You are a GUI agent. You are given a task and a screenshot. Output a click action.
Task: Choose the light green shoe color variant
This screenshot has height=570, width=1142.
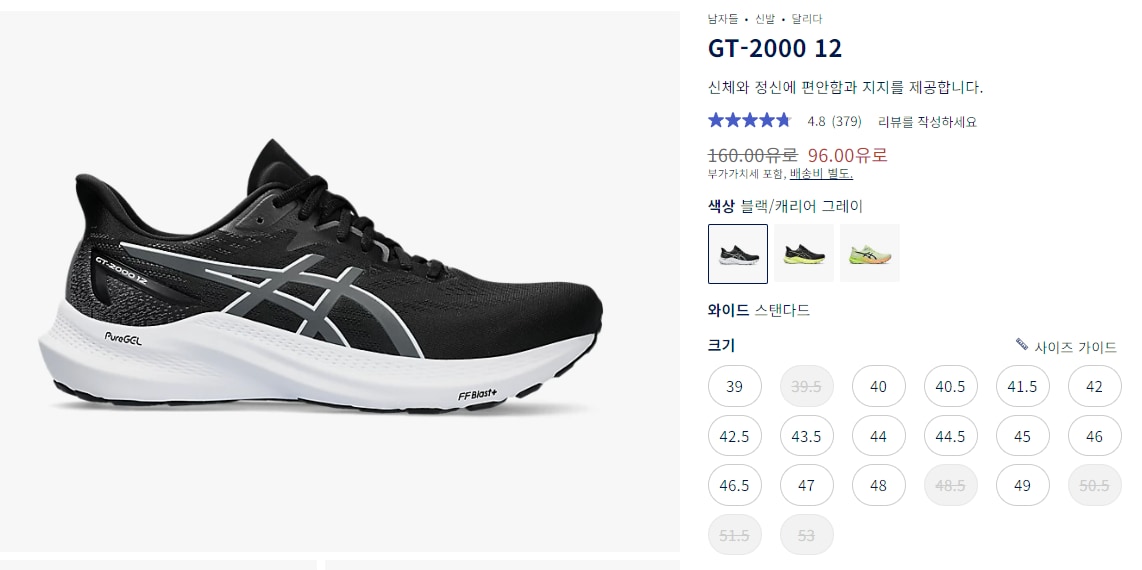tap(870, 253)
